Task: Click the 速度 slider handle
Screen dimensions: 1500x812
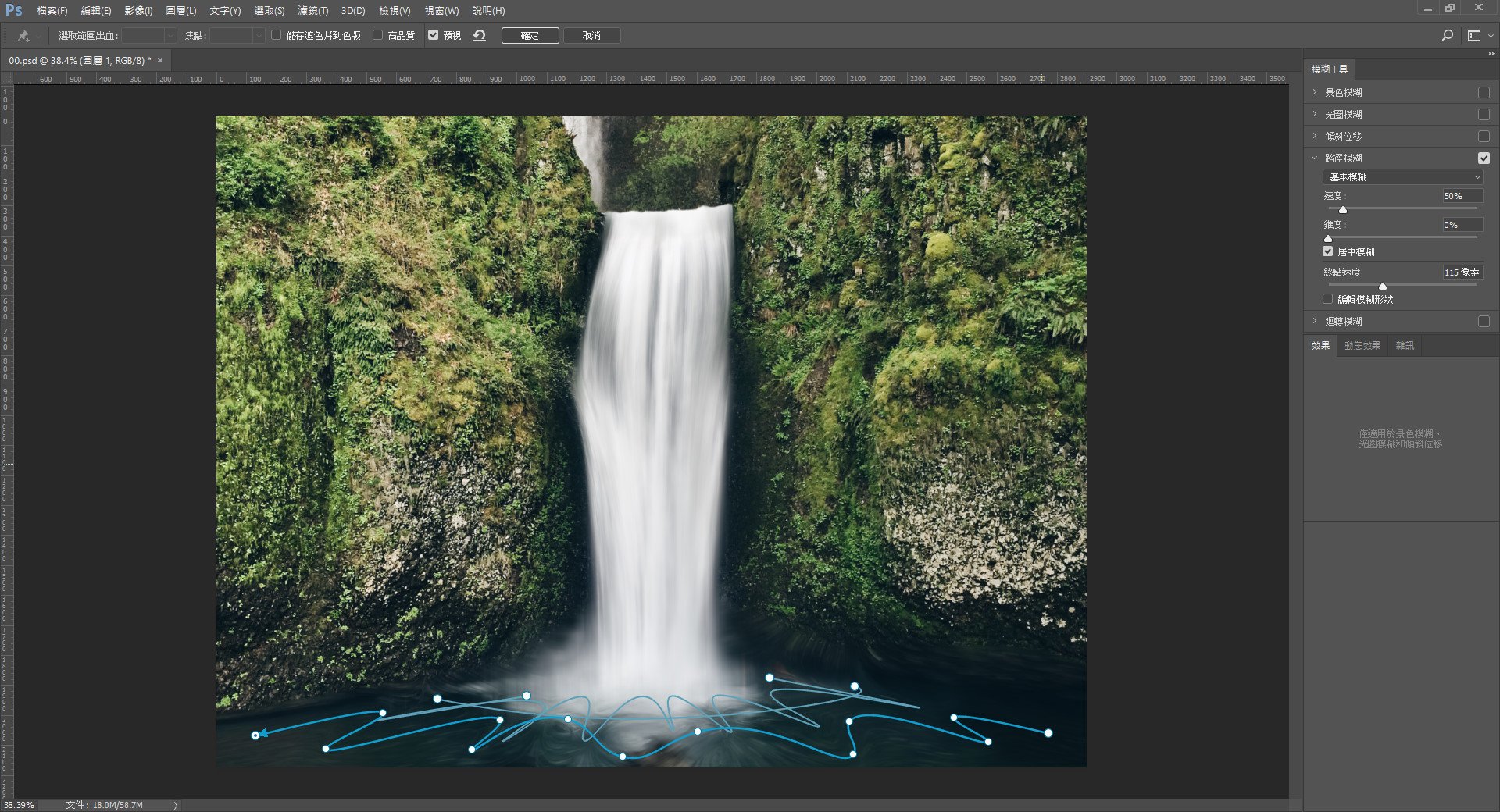Action: point(1343,209)
